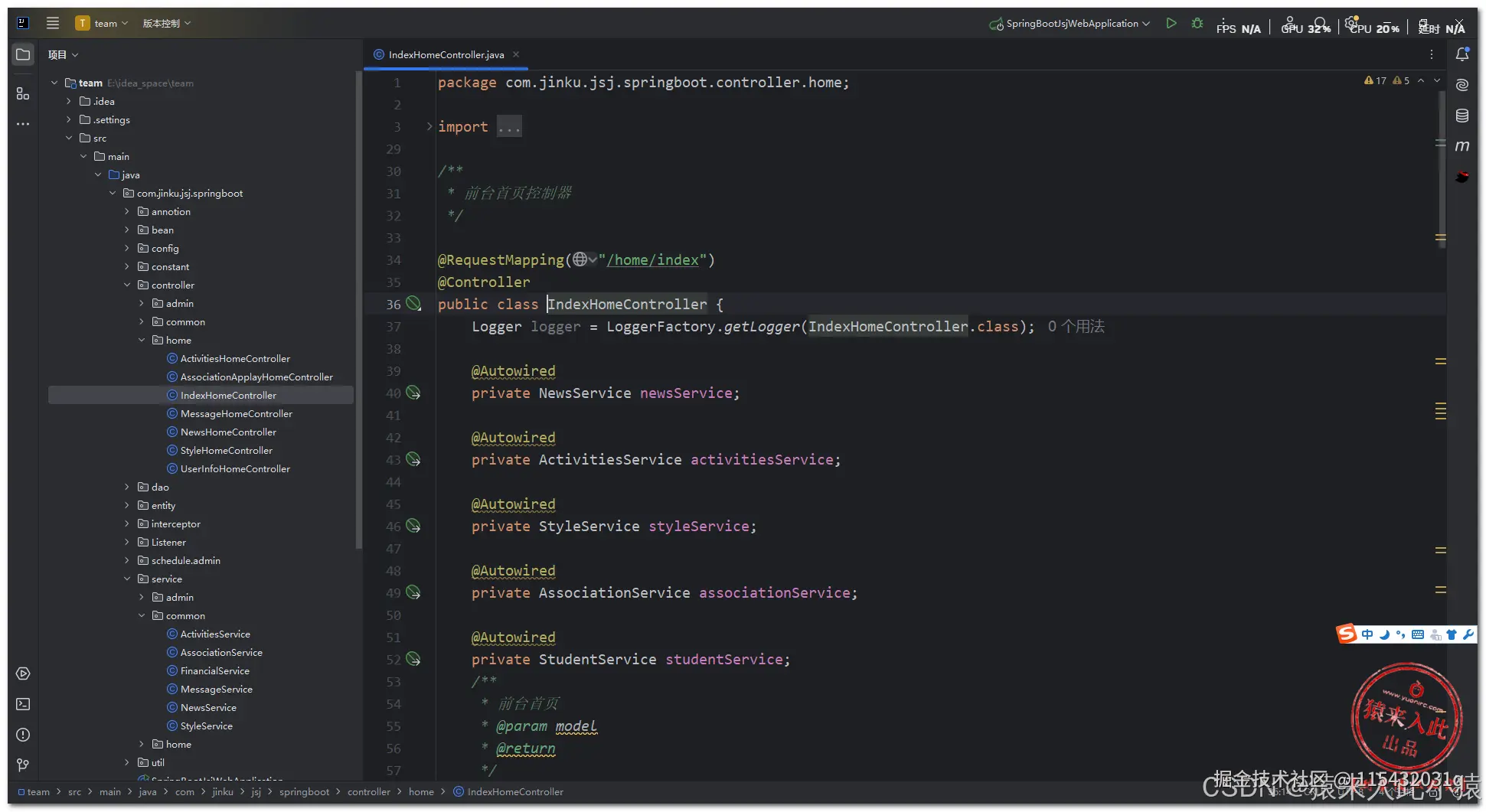Select NewsHomeController in the project tree
The width and height of the screenshot is (1486, 812).
(x=228, y=432)
